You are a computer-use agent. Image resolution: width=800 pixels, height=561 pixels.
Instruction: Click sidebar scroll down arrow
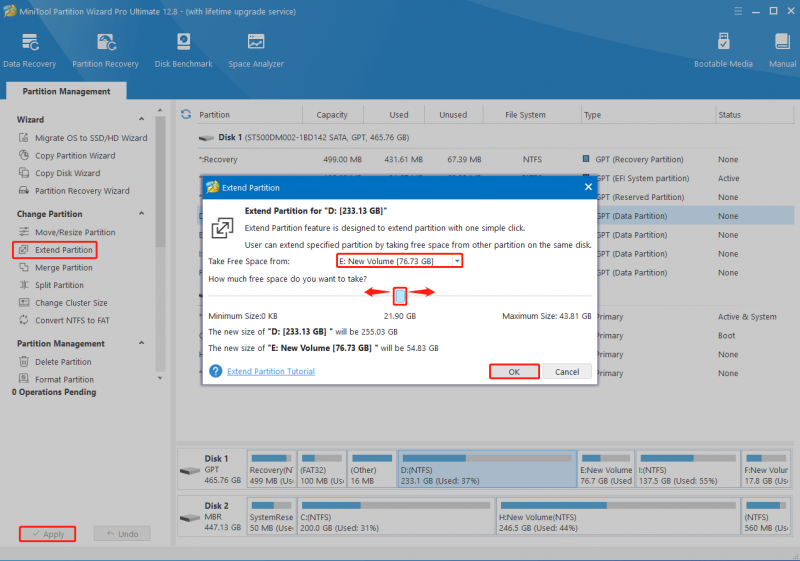click(160, 378)
